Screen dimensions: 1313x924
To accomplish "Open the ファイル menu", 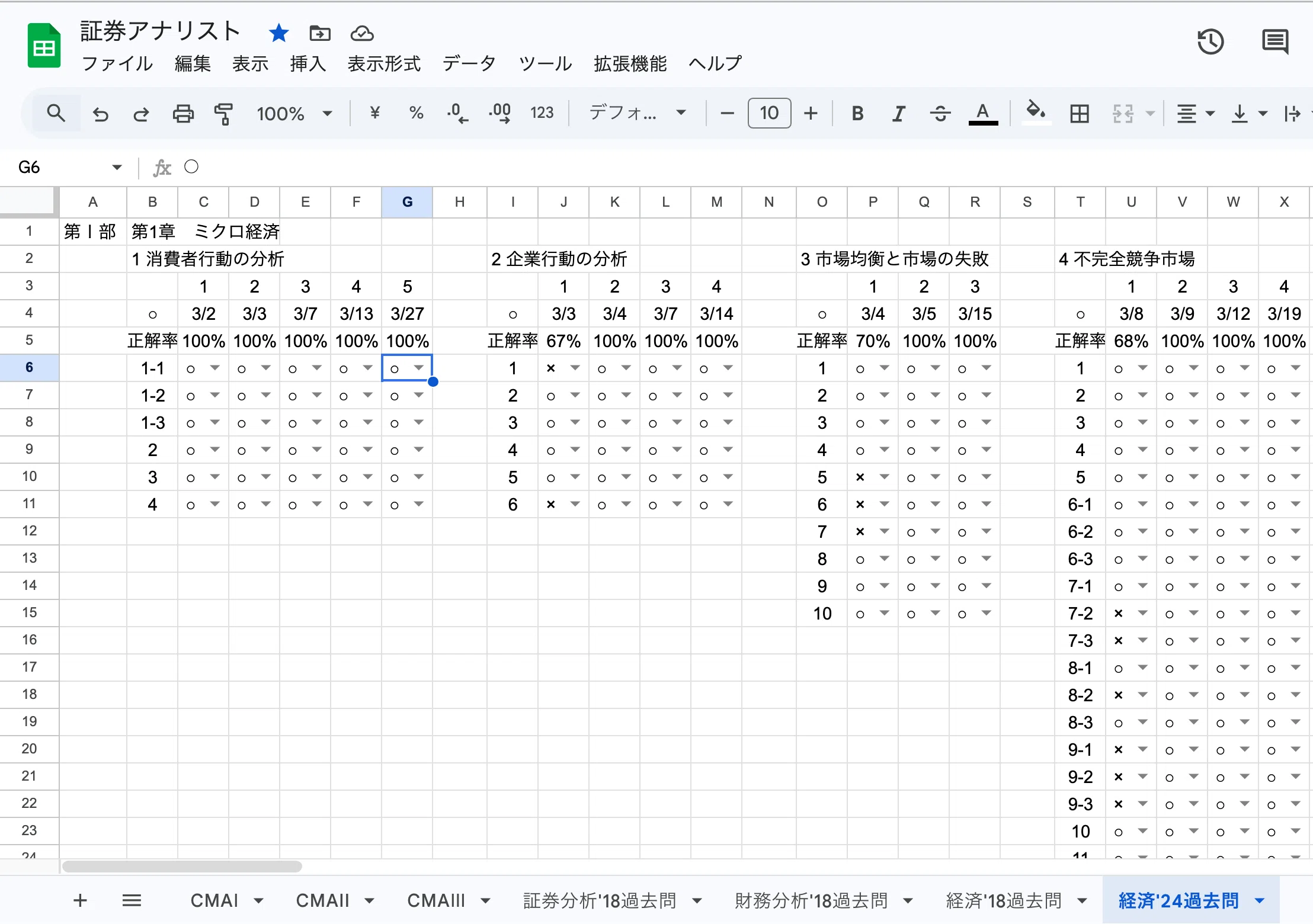I will pyautogui.click(x=117, y=63).
